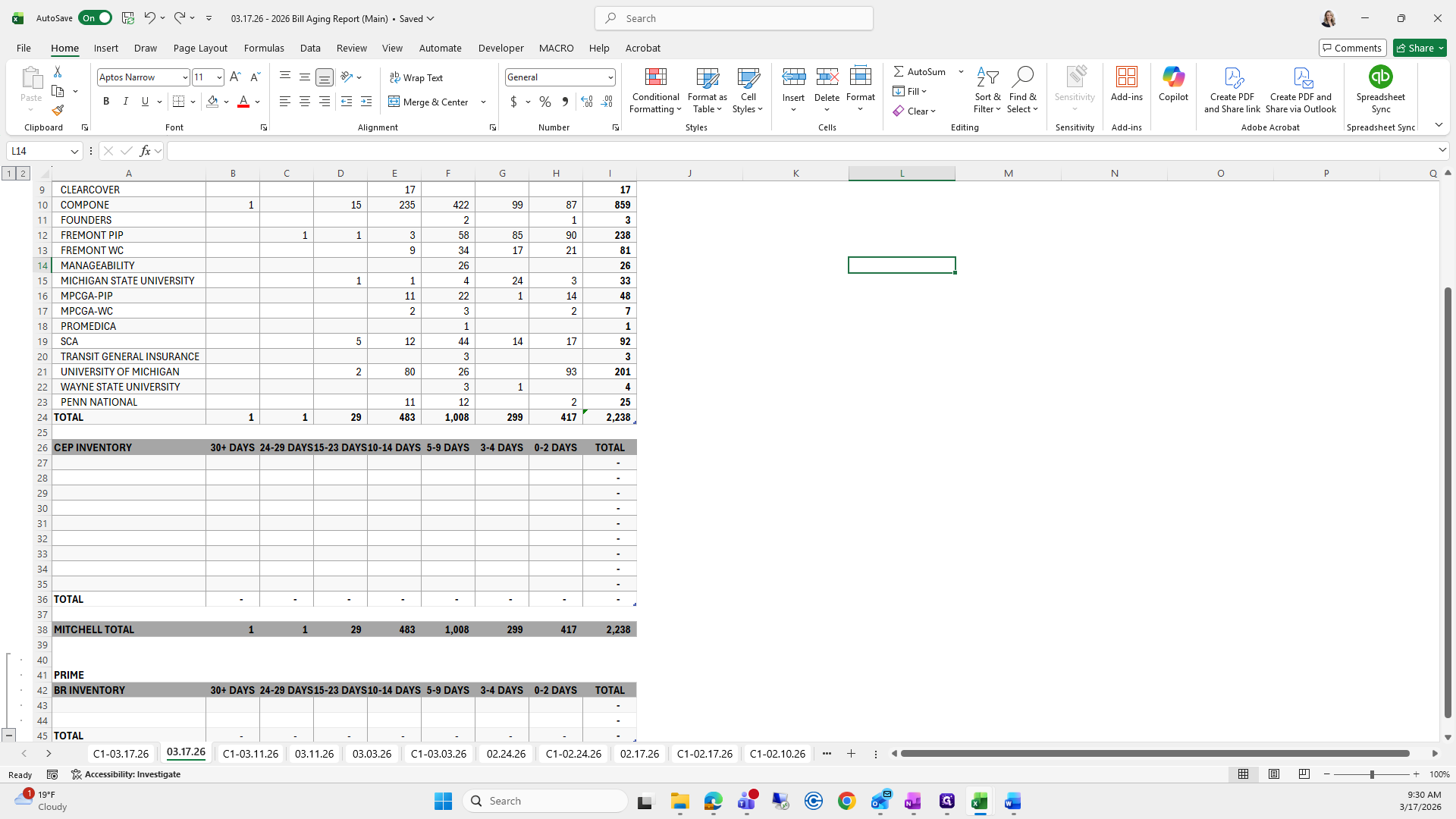Viewport: 1456px width, 819px height.
Task: Open the Comments pane button
Action: [x=1352, y=48]
